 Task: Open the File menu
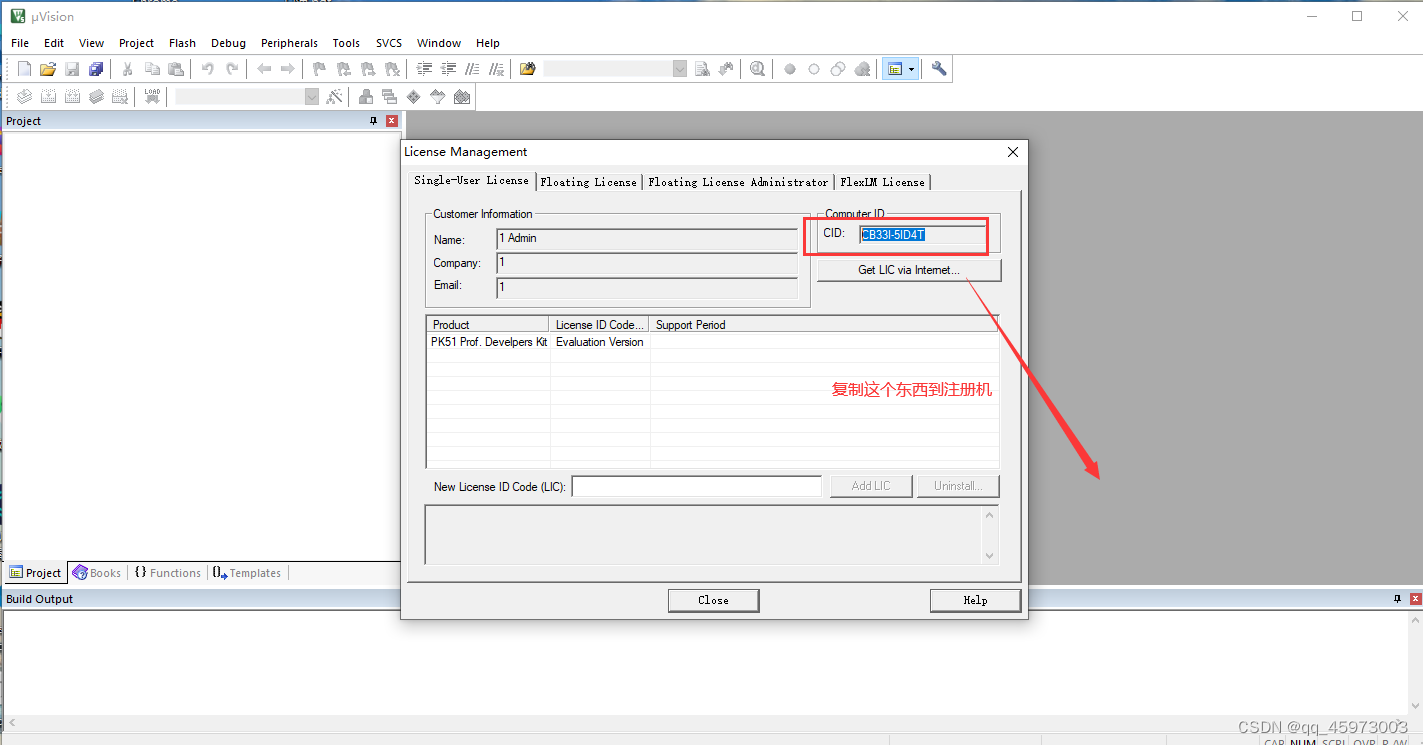click(20, 43)
